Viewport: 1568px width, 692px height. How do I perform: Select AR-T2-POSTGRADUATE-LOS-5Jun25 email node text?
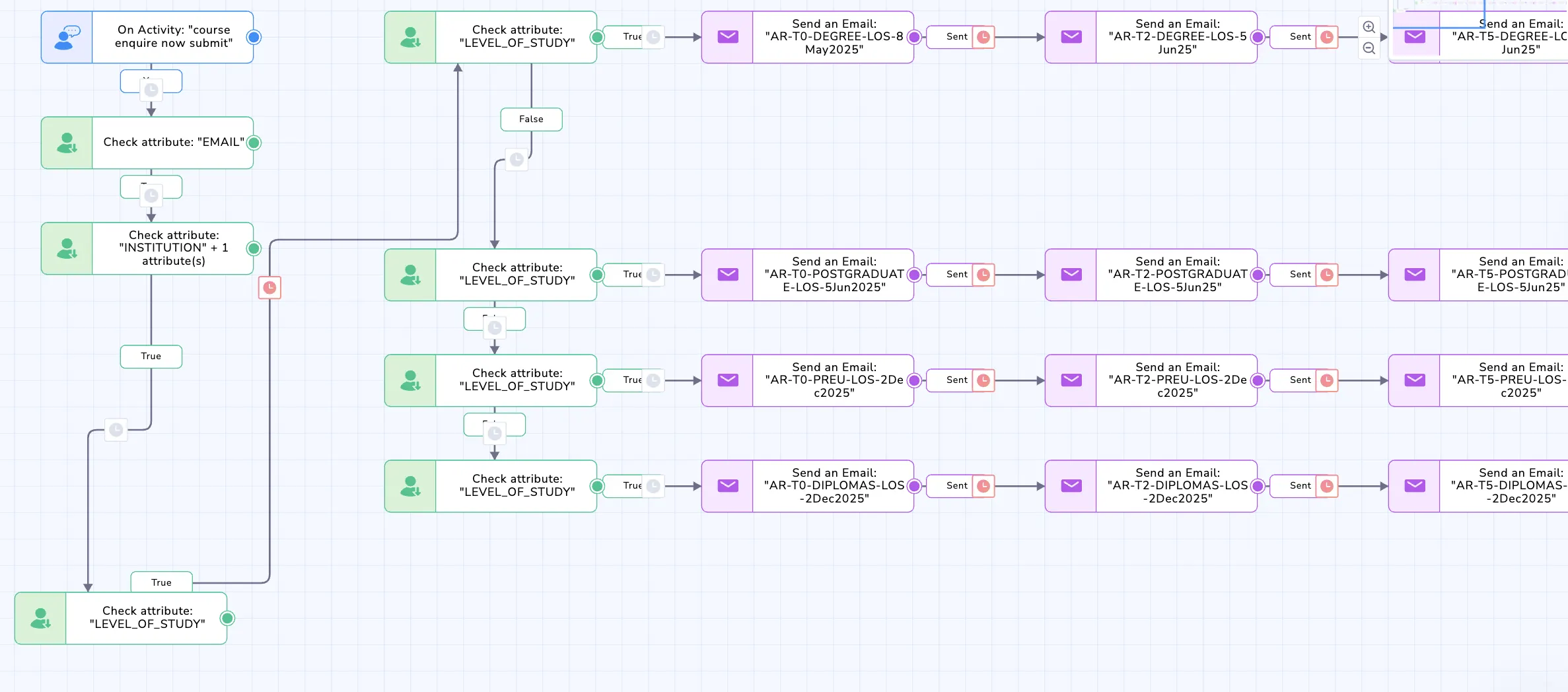1178,275
